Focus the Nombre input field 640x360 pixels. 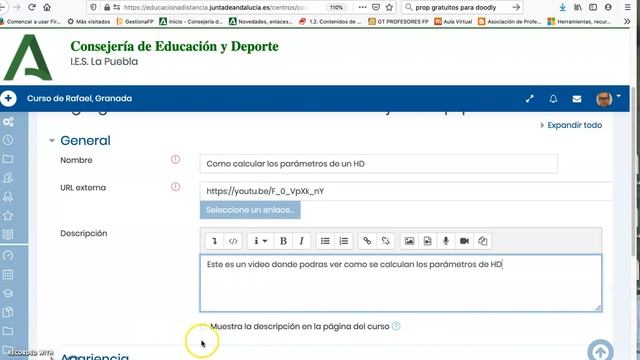point(379,164)
